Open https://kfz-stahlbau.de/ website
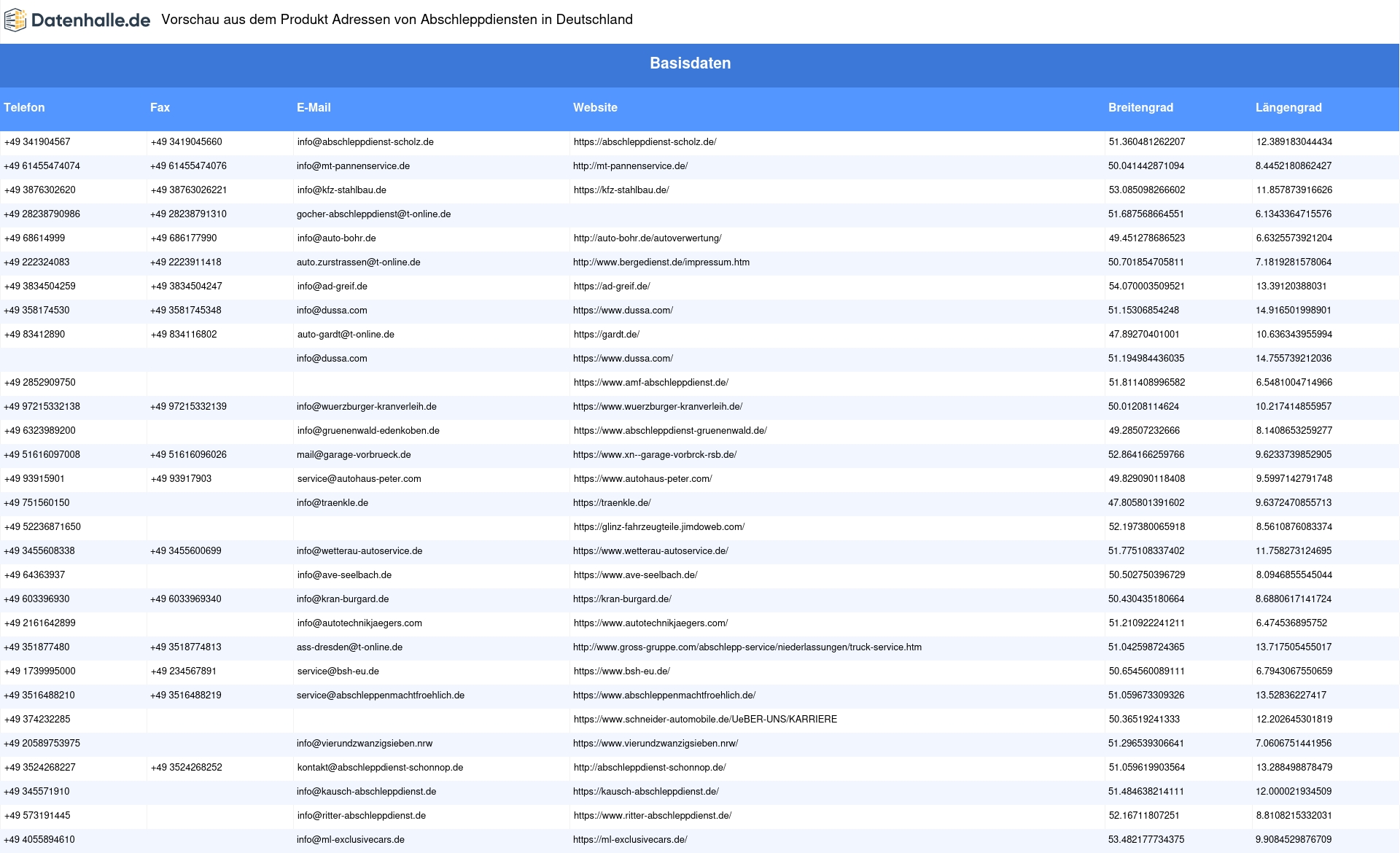1400x853 pixels. pos(621,190)
